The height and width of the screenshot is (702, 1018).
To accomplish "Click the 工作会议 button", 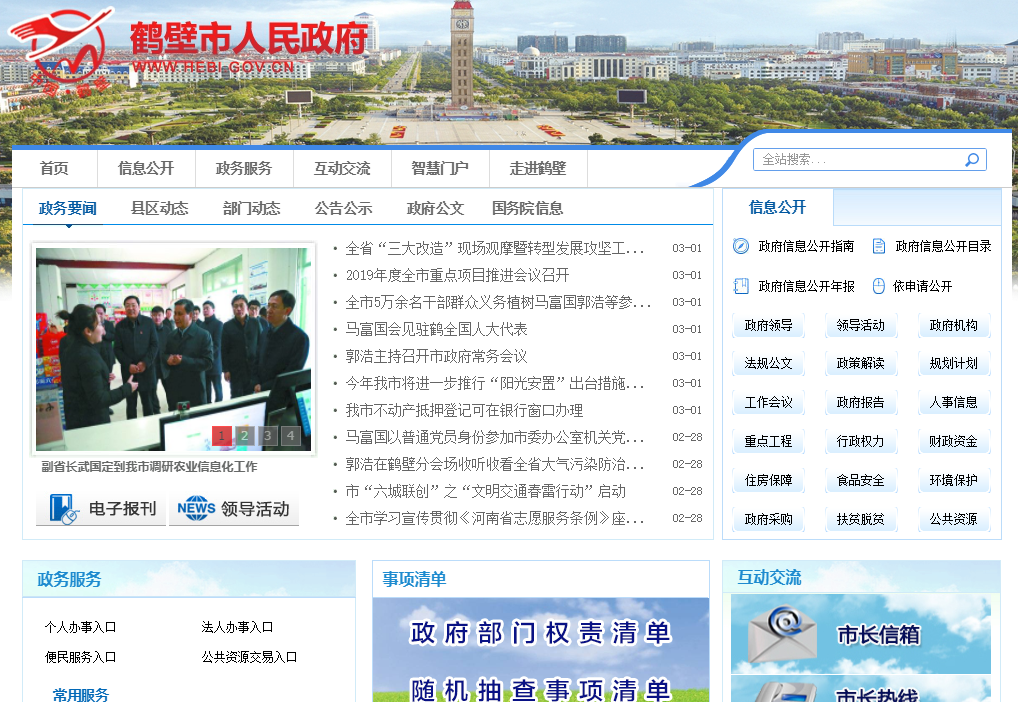I will point(769,403).
